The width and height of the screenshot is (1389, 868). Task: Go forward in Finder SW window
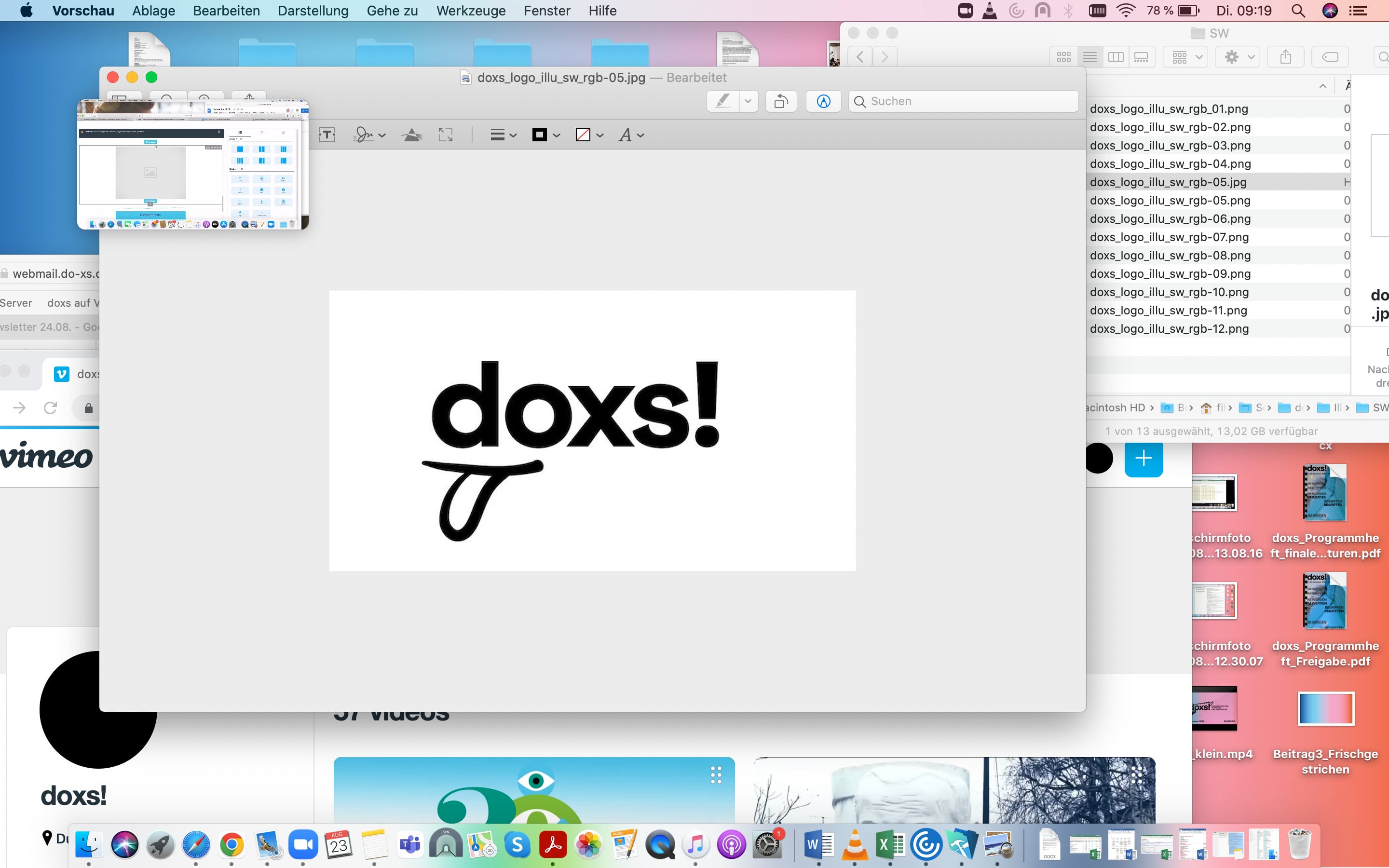pos(885,57)
